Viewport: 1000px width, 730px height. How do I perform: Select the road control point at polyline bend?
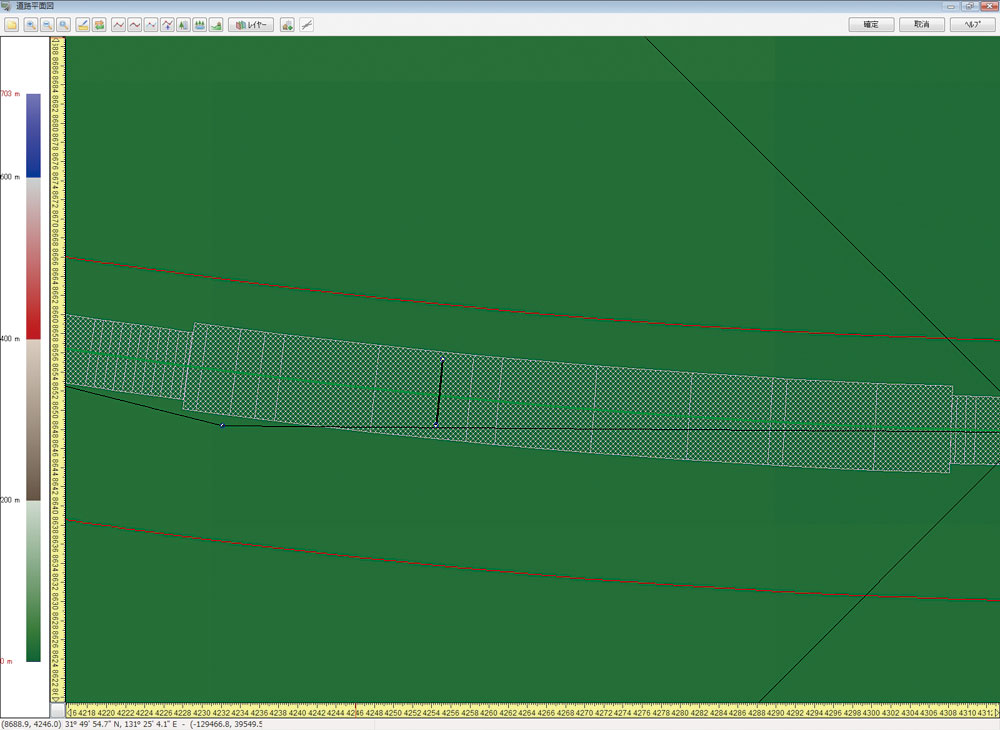223,425
